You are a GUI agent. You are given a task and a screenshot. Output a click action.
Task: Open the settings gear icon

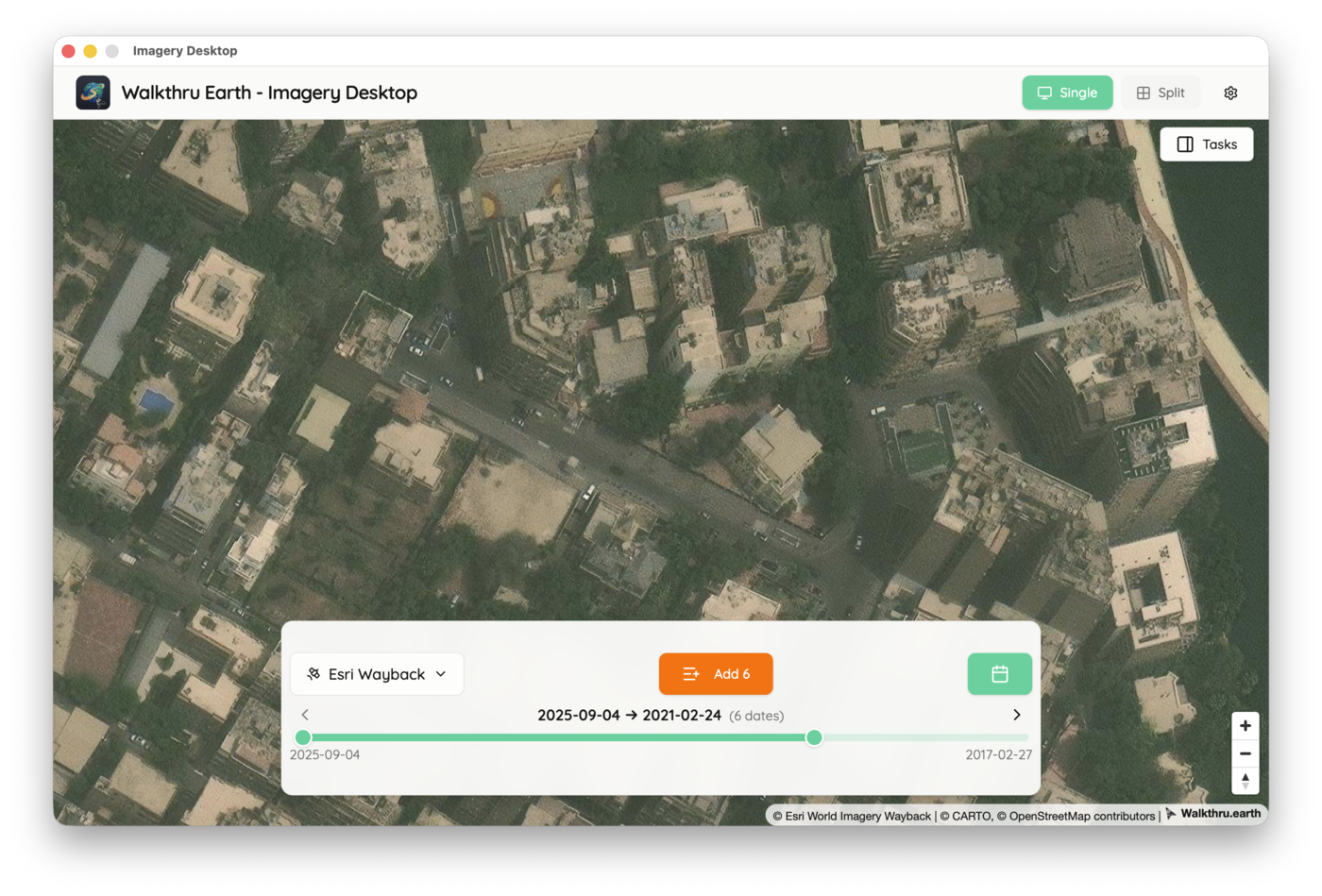coord(1230,93)
